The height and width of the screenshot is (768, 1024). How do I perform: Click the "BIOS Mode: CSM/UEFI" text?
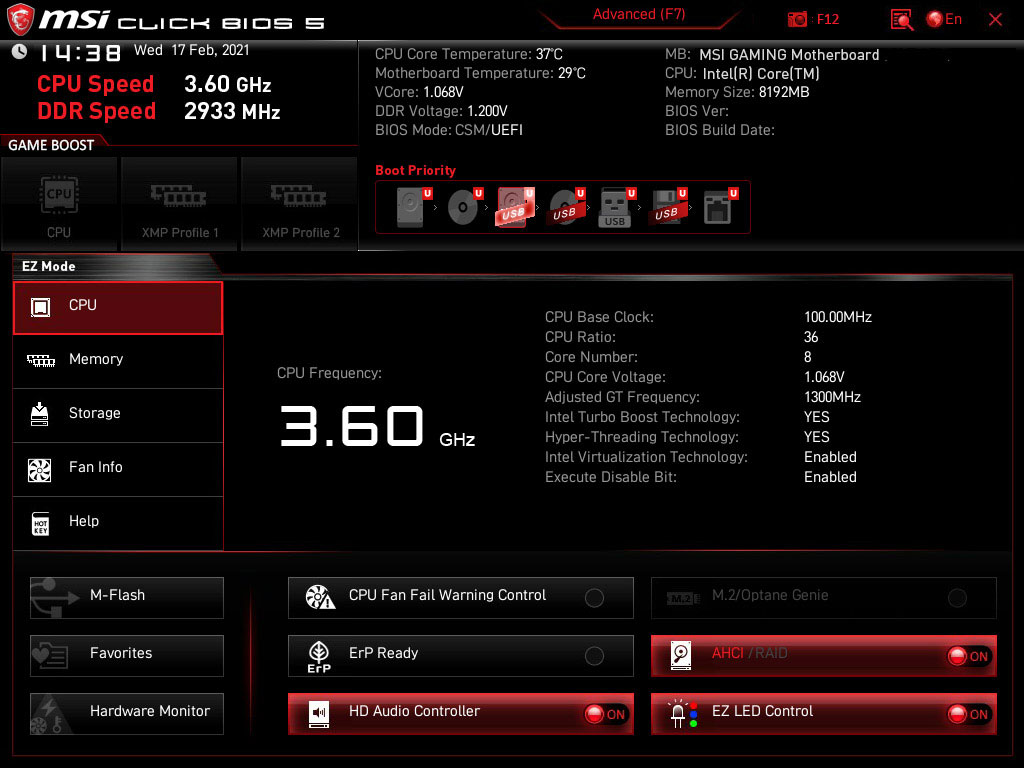tap(449, 130)
